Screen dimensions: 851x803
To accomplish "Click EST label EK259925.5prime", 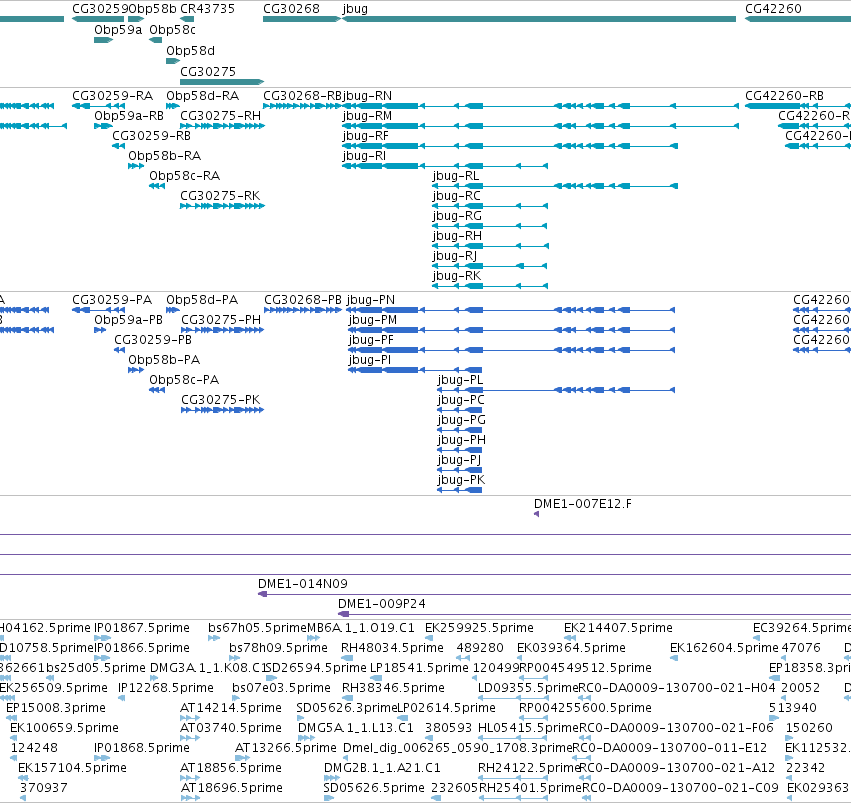I will click(x=479, y=628).
